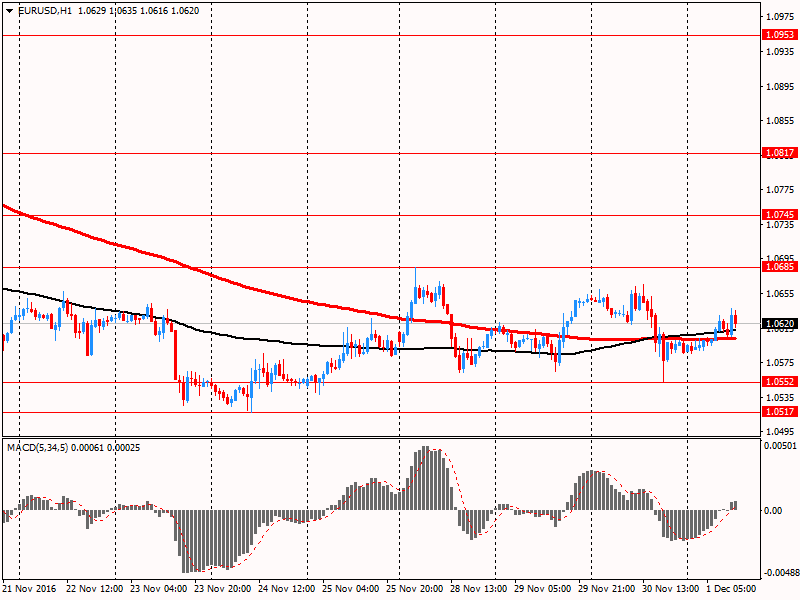Open the chart menu triangle beside EURUSD,H1
The image size is (800, 600).
click(x=10, y=11)
